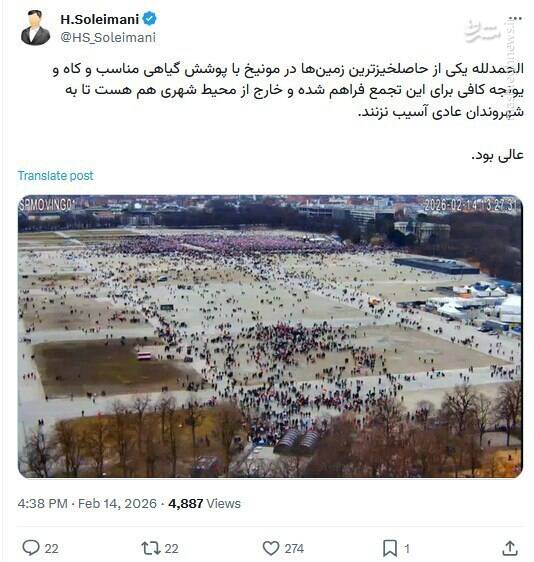Click the reply count 22
The image size is (534, 562).
coord(51,548)
